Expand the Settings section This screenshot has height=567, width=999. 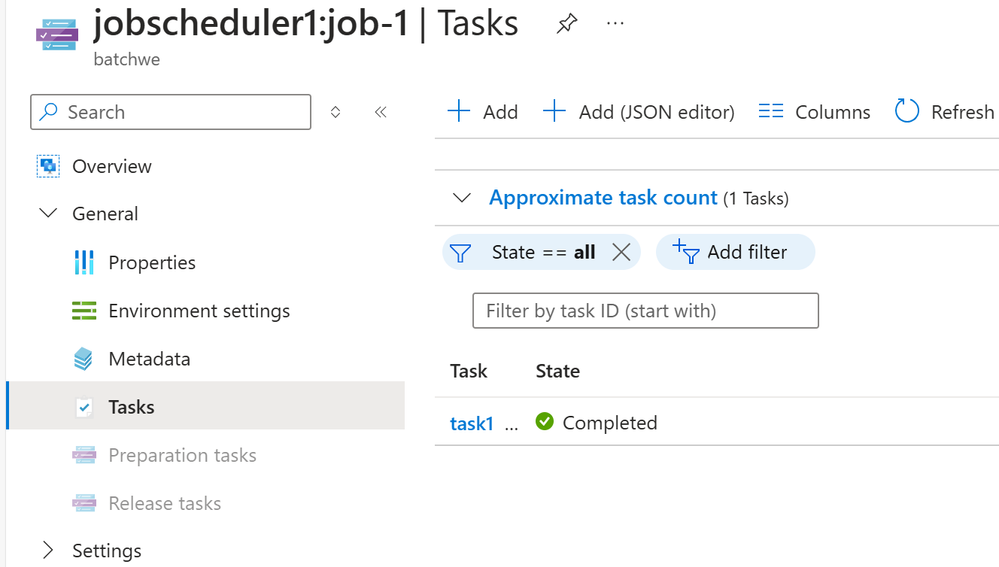[48, 550]
